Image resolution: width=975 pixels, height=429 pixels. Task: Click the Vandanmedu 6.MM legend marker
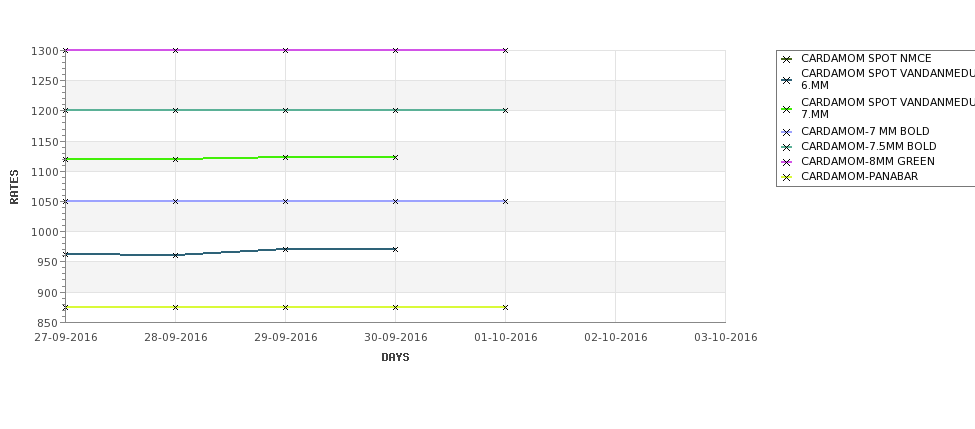point(786,80)
